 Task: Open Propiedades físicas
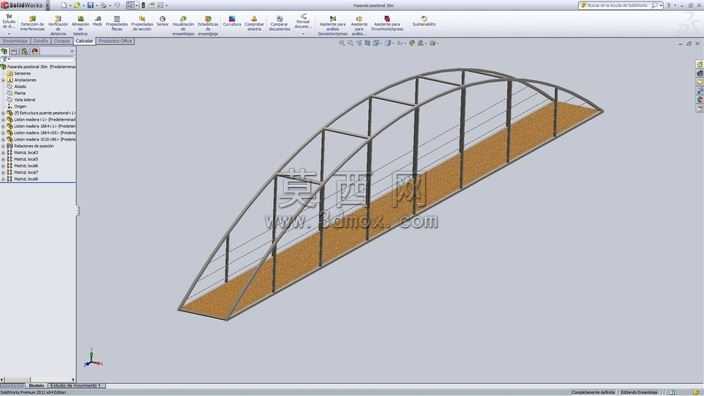pos(117,23)
